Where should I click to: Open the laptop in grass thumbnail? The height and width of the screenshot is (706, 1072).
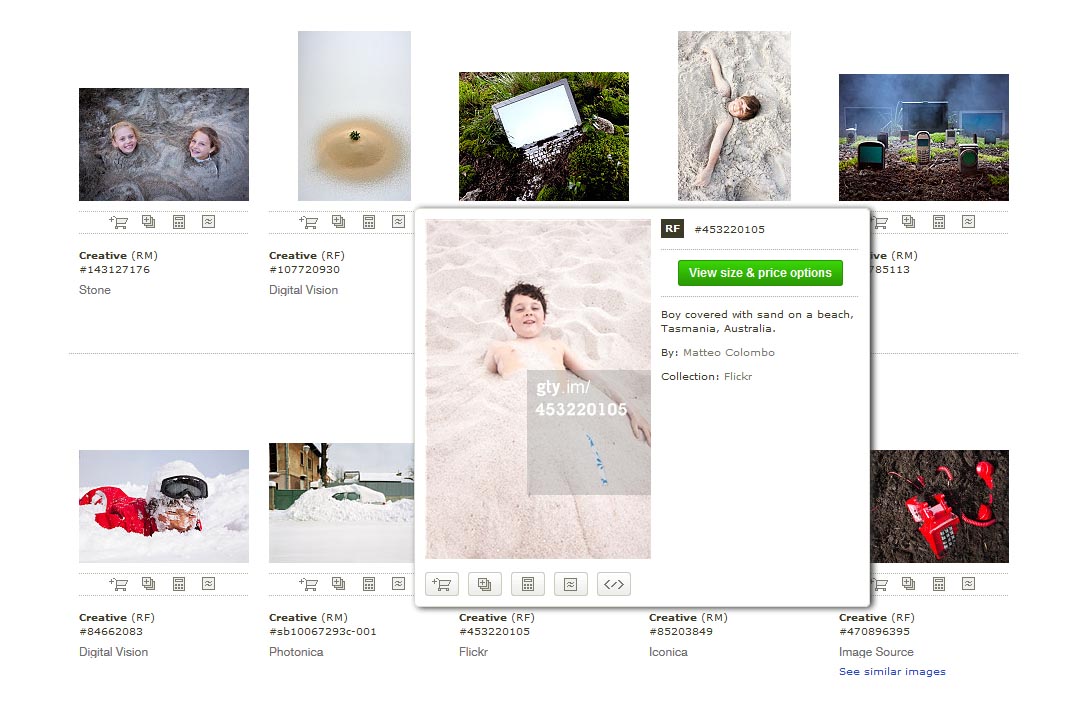544,136
